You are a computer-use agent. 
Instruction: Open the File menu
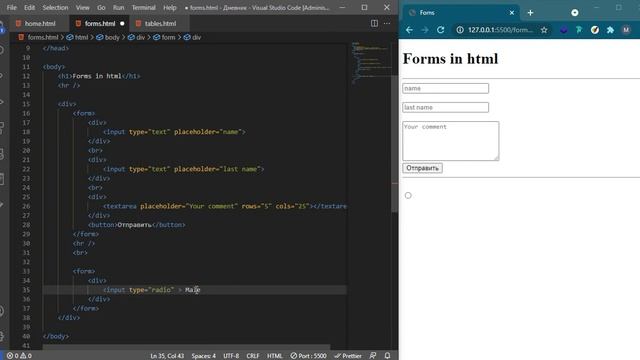[x=11, y=7]
